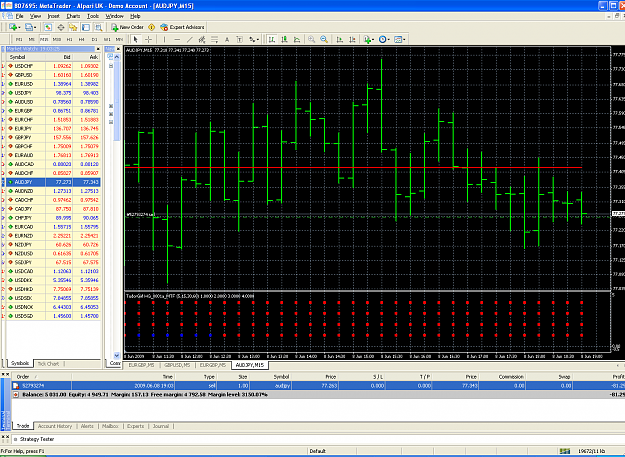This screenshot has height=457, width=625.
Task: Switch to the Experts tab
Action: (135, 426)
